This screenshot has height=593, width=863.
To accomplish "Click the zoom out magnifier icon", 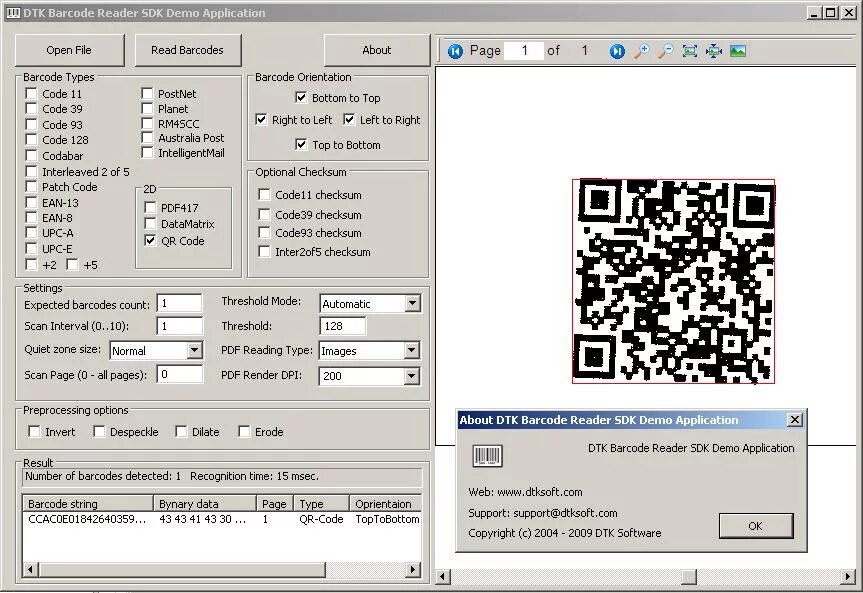I will click(x=665, y=51).
